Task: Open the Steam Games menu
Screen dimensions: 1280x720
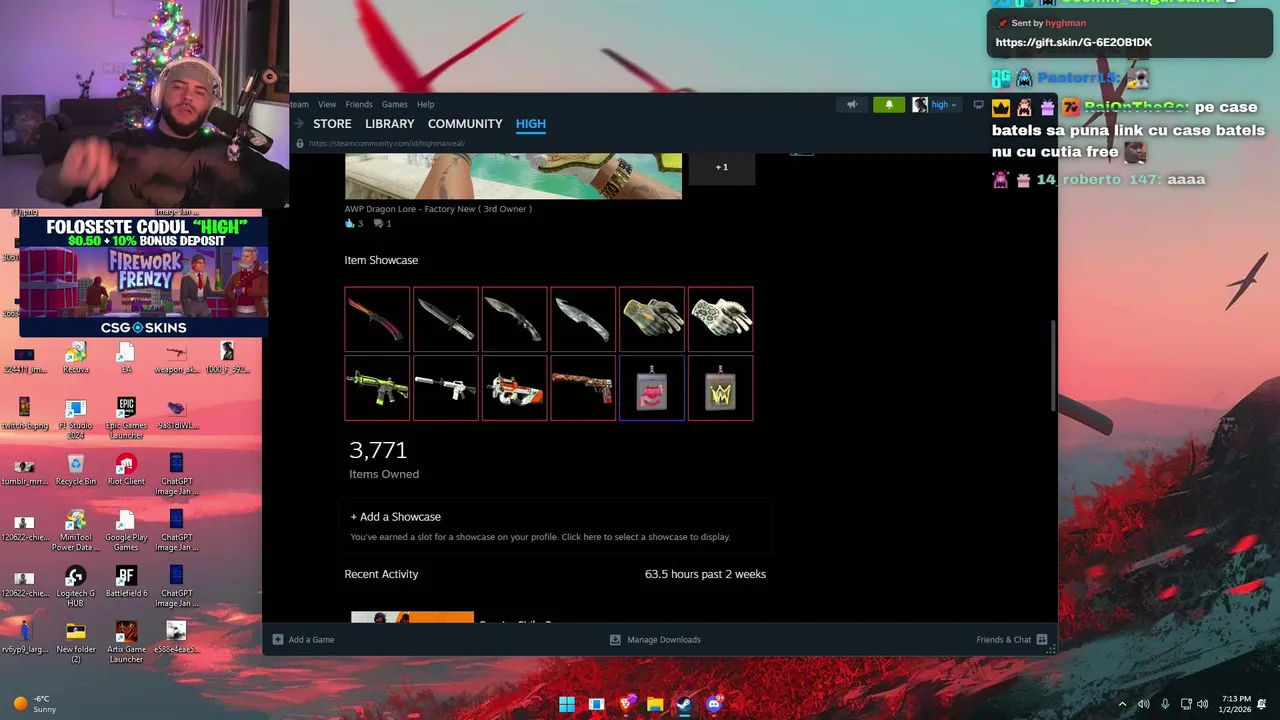Action: 394,104
